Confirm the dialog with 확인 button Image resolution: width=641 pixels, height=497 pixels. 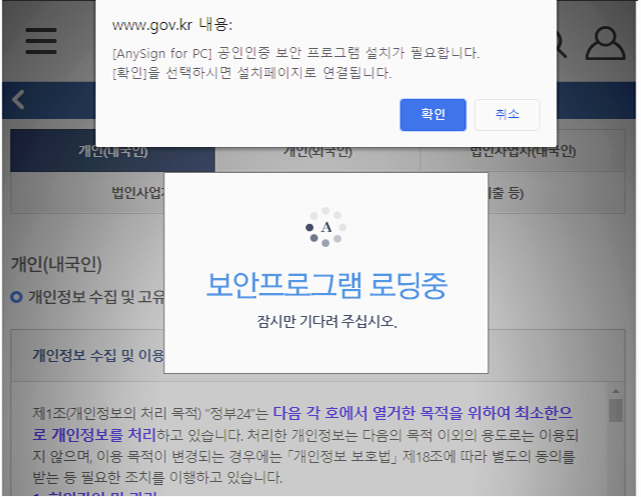[433, 114]
